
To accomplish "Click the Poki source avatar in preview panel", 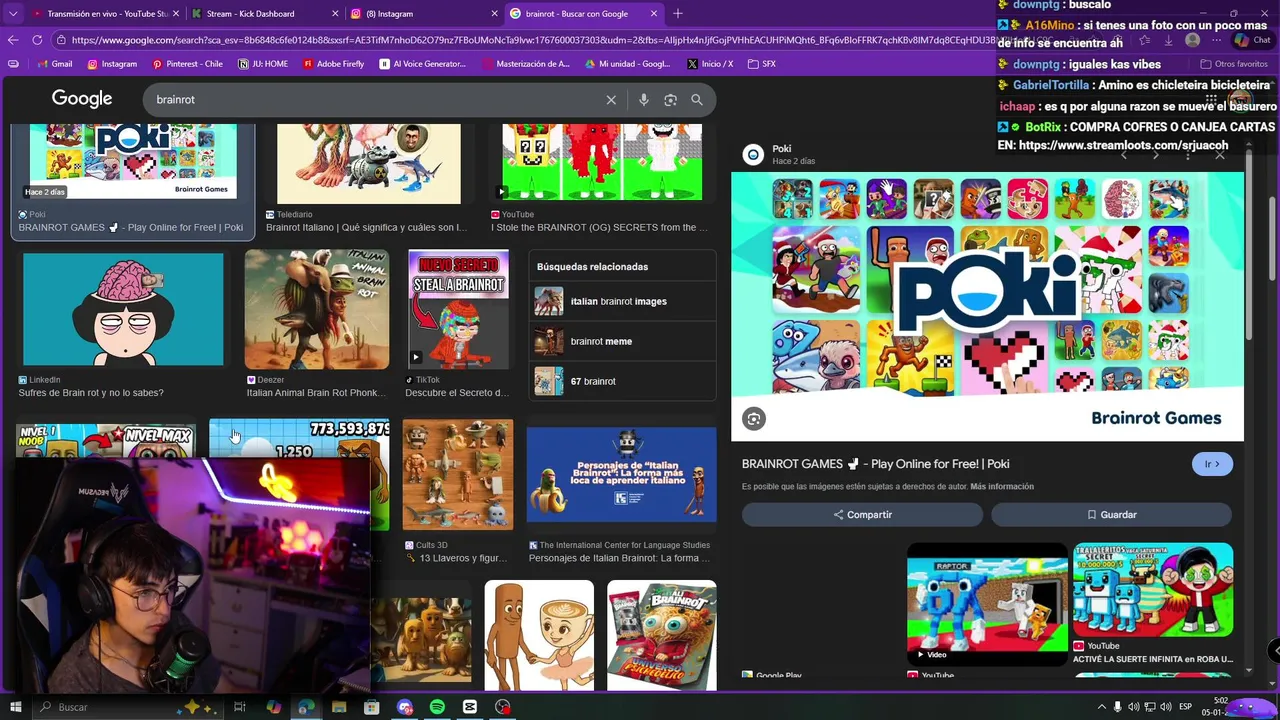I will (753, 154).
